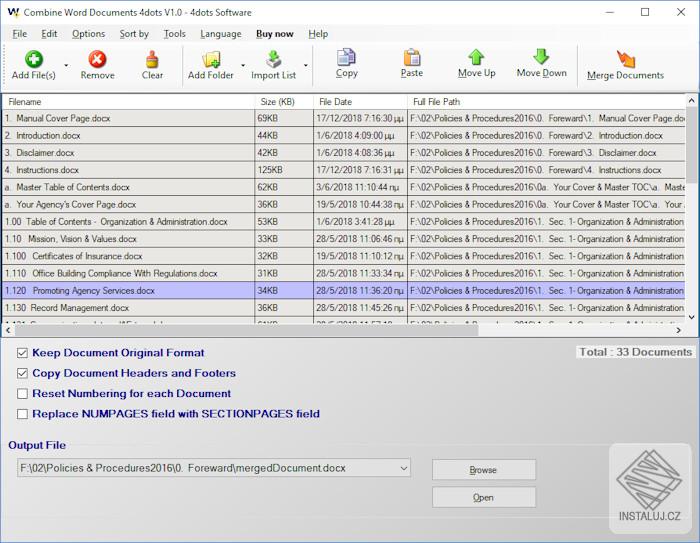
Task: Move the selected document down
Action: pos(541,57)
